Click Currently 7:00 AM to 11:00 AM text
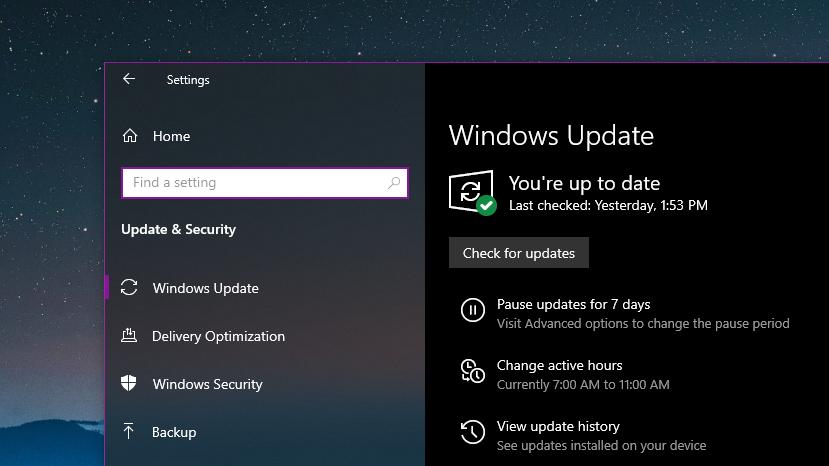 583,385
